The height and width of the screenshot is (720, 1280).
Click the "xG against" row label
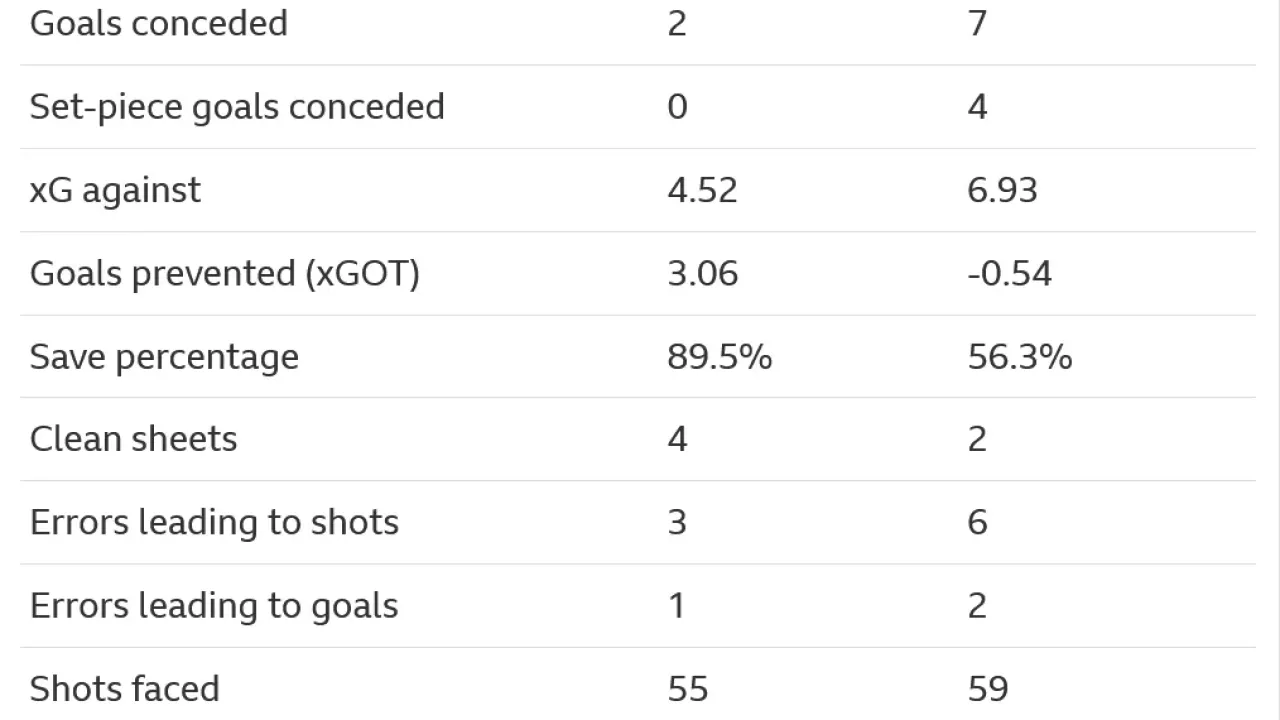(x=115, y=190)
